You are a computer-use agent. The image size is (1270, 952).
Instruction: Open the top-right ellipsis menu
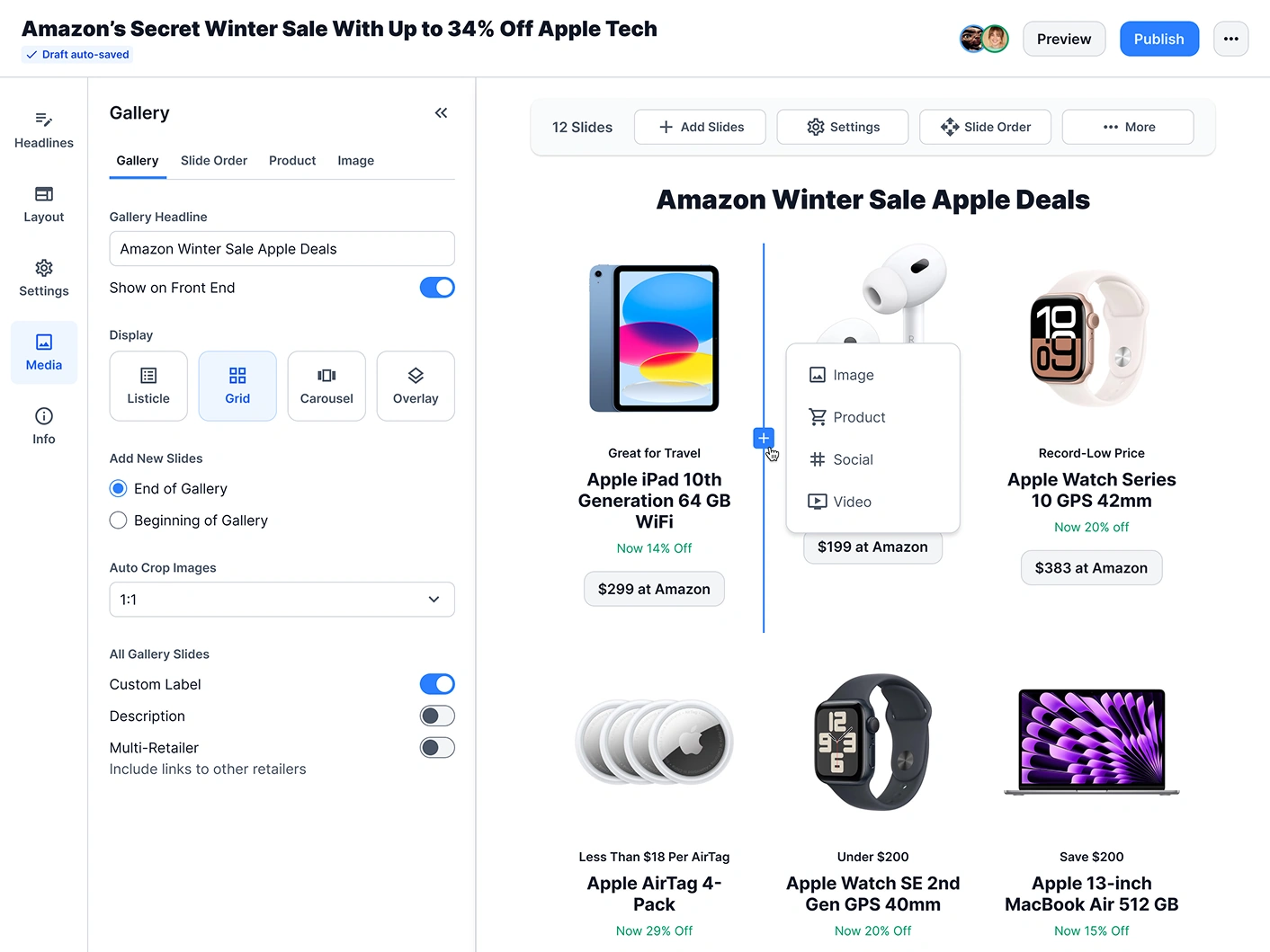tap(1230, 39)
